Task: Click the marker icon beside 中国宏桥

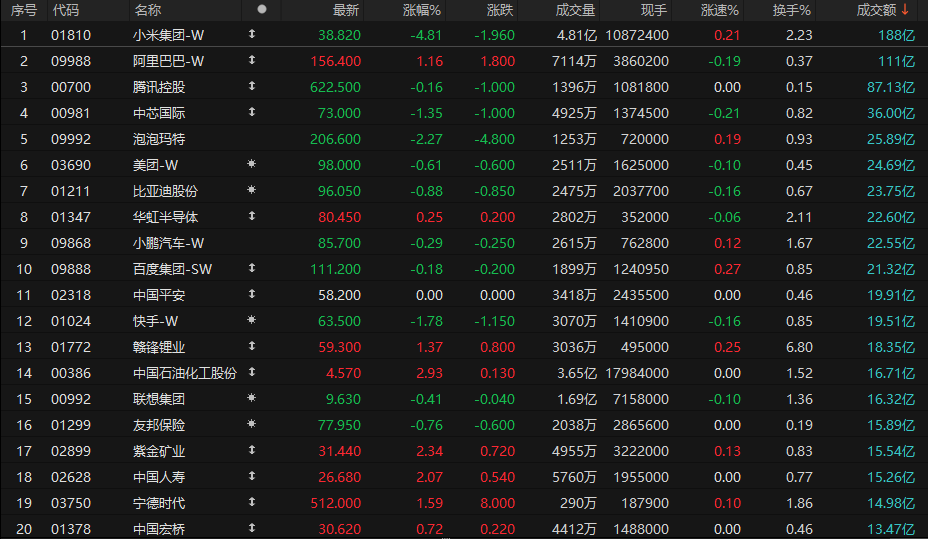Action: (252, 528)
